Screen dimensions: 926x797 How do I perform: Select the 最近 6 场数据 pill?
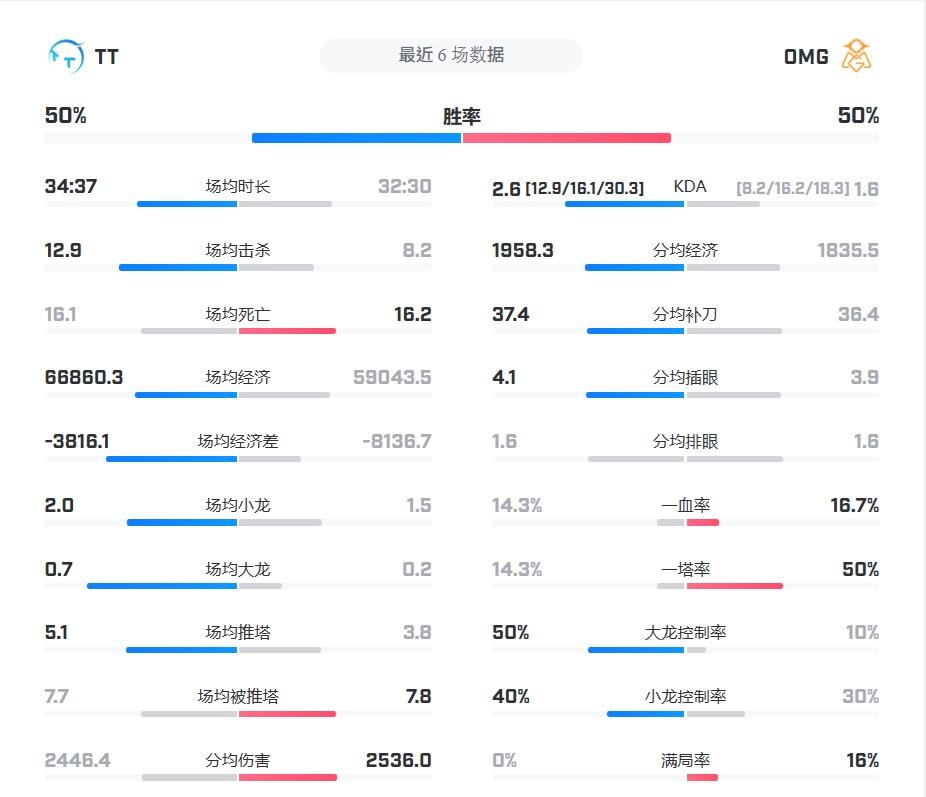click(x=451, y=56)
